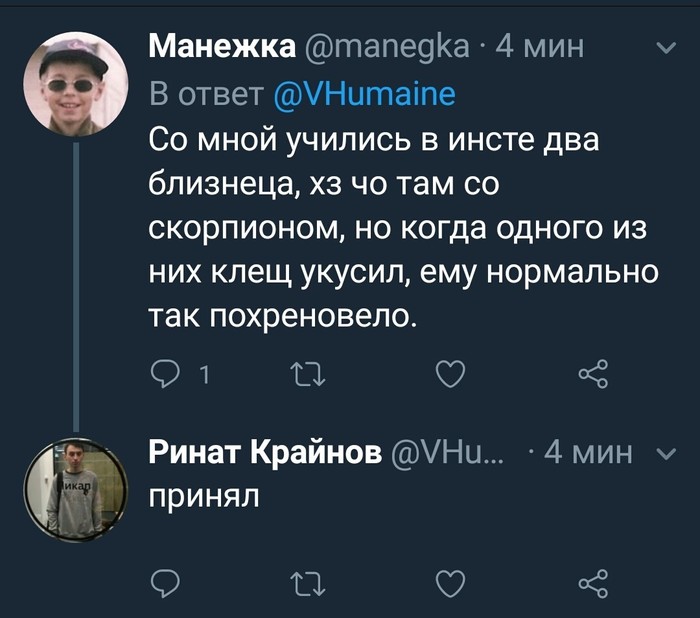Screen dimensions: 700x618
Task: Open the tweet text about twins
Action: pyautogui.click(x=400, y=227)
